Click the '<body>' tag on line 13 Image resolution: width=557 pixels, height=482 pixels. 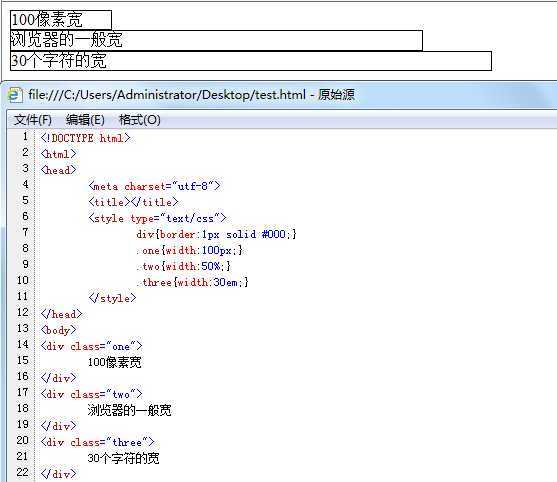coord(58,330)
